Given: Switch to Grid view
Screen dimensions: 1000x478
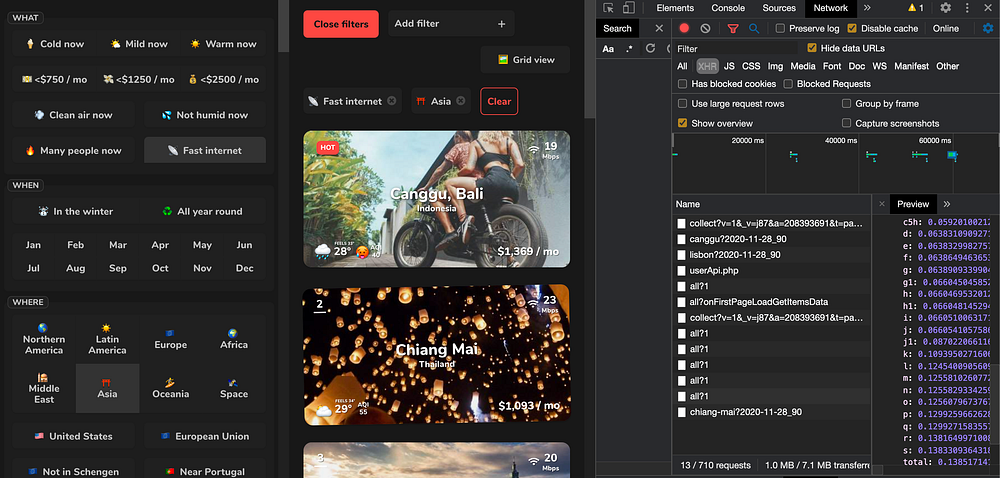Looking at the screenshot, I should pos(526,59).
